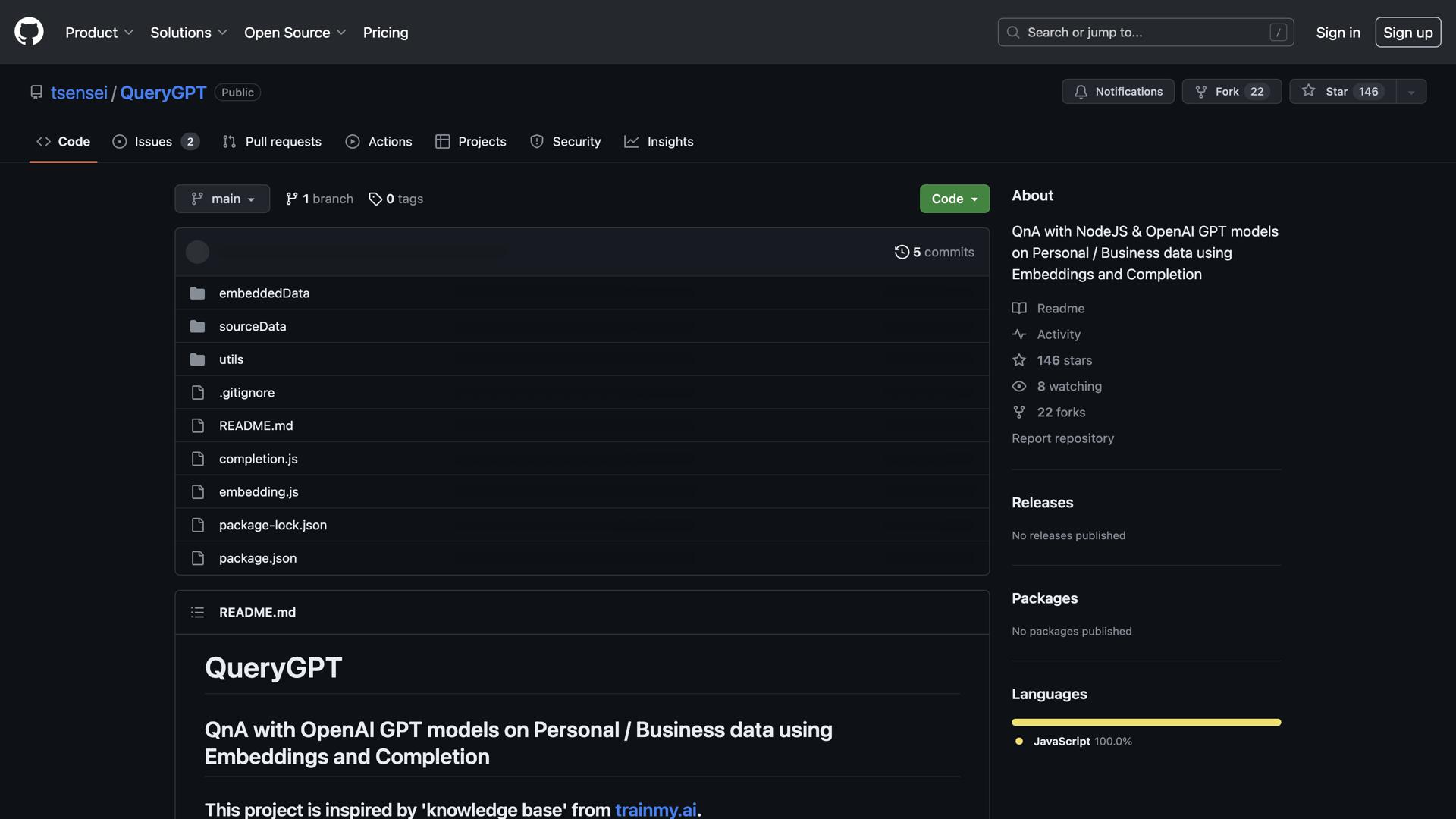Click the GitHub logo icon
The image size is (1456, 819).
(29, 32)
